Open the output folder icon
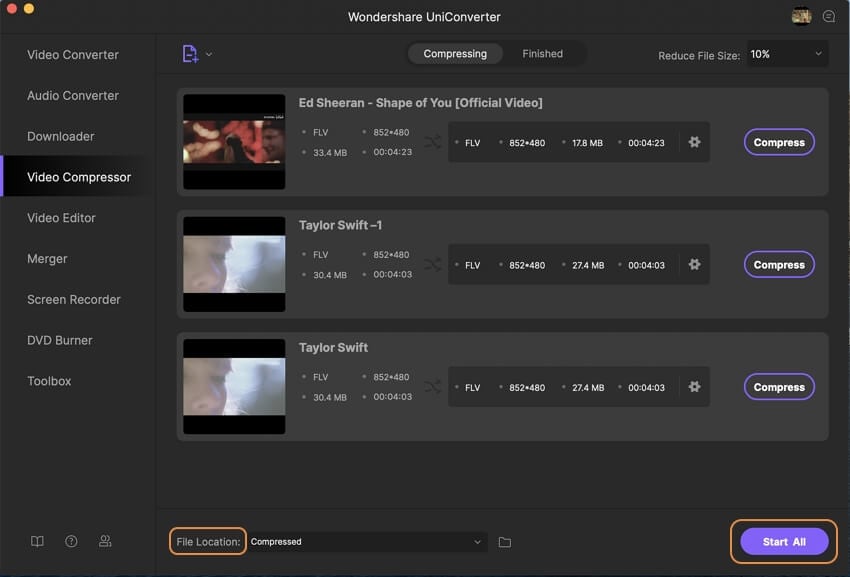 point(505,542)
